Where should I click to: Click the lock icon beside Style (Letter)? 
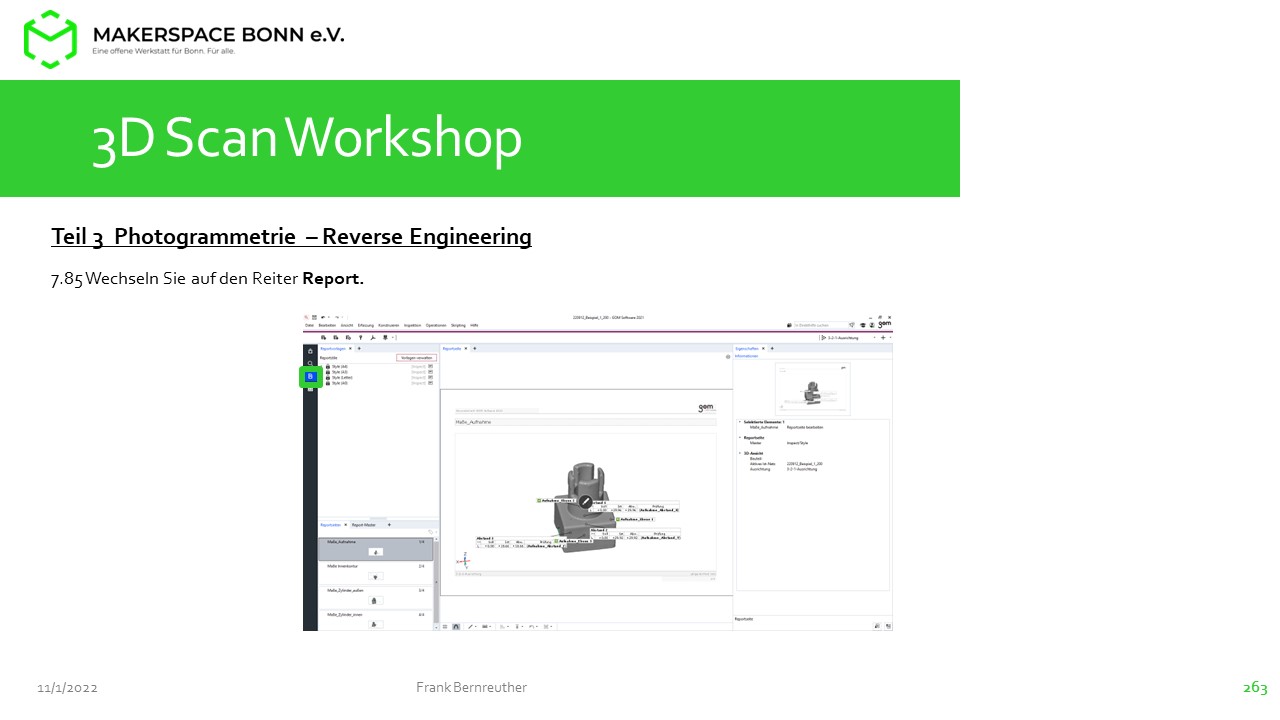point(328,377)
